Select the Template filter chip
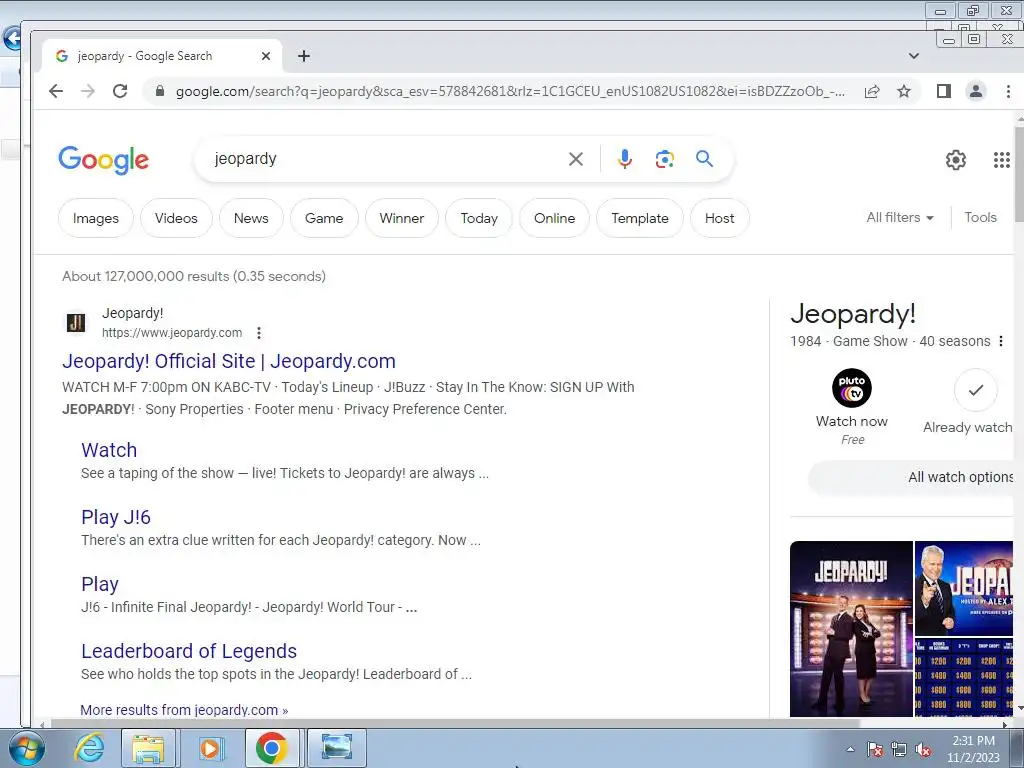Image resolution: width=1024 pixels, height=768 pixels. click(x=640, y=218)
